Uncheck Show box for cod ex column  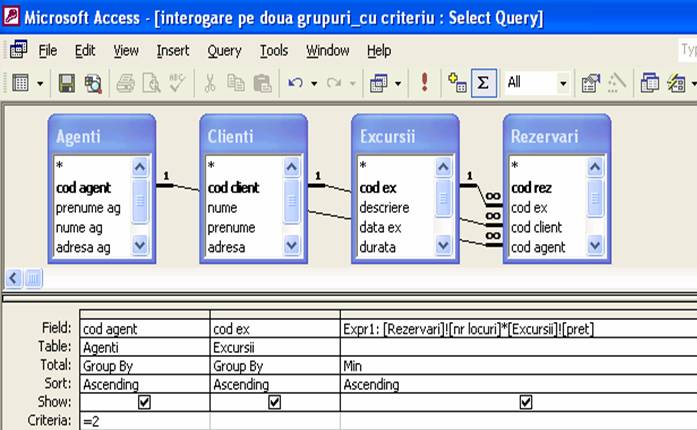pyautogui.click(x=275, y=401)
